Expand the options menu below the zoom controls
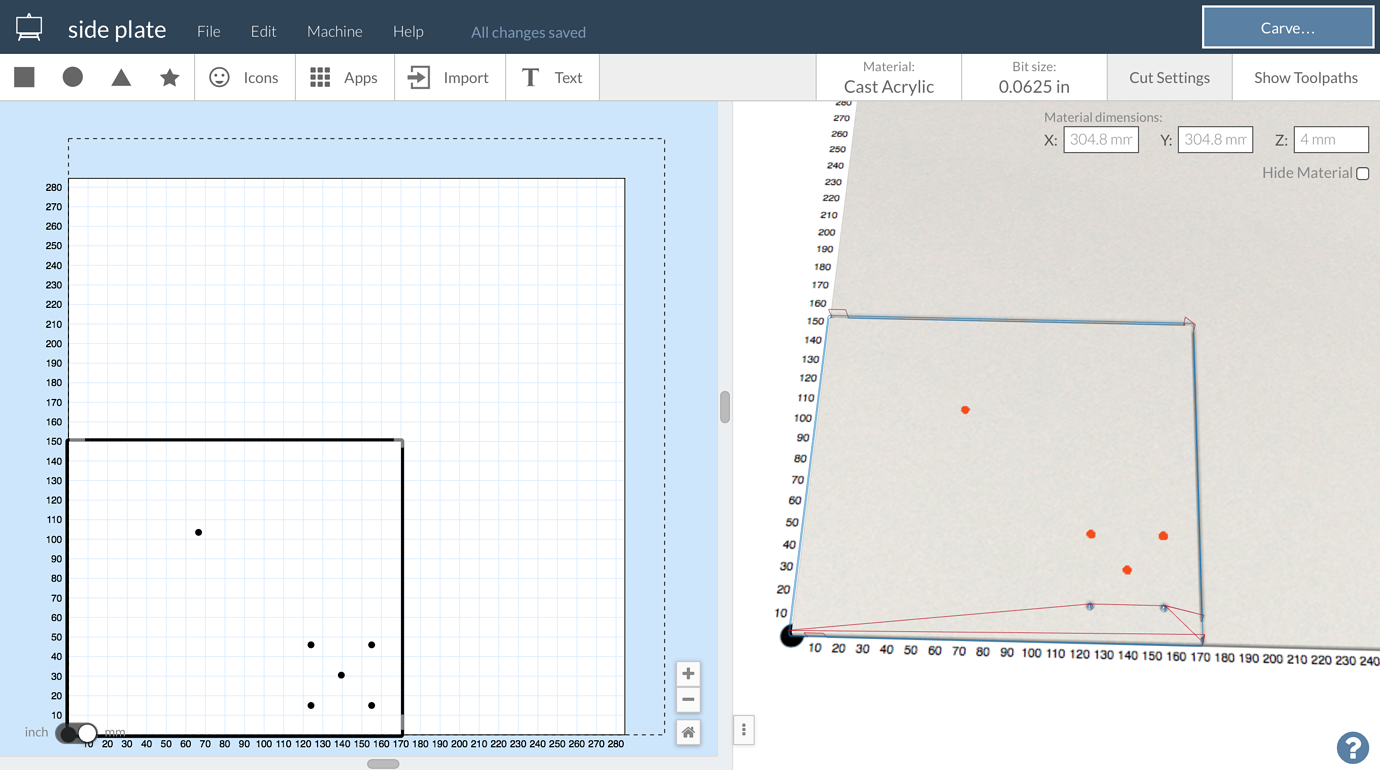The image size is (1380, 770). pos(743,731)
